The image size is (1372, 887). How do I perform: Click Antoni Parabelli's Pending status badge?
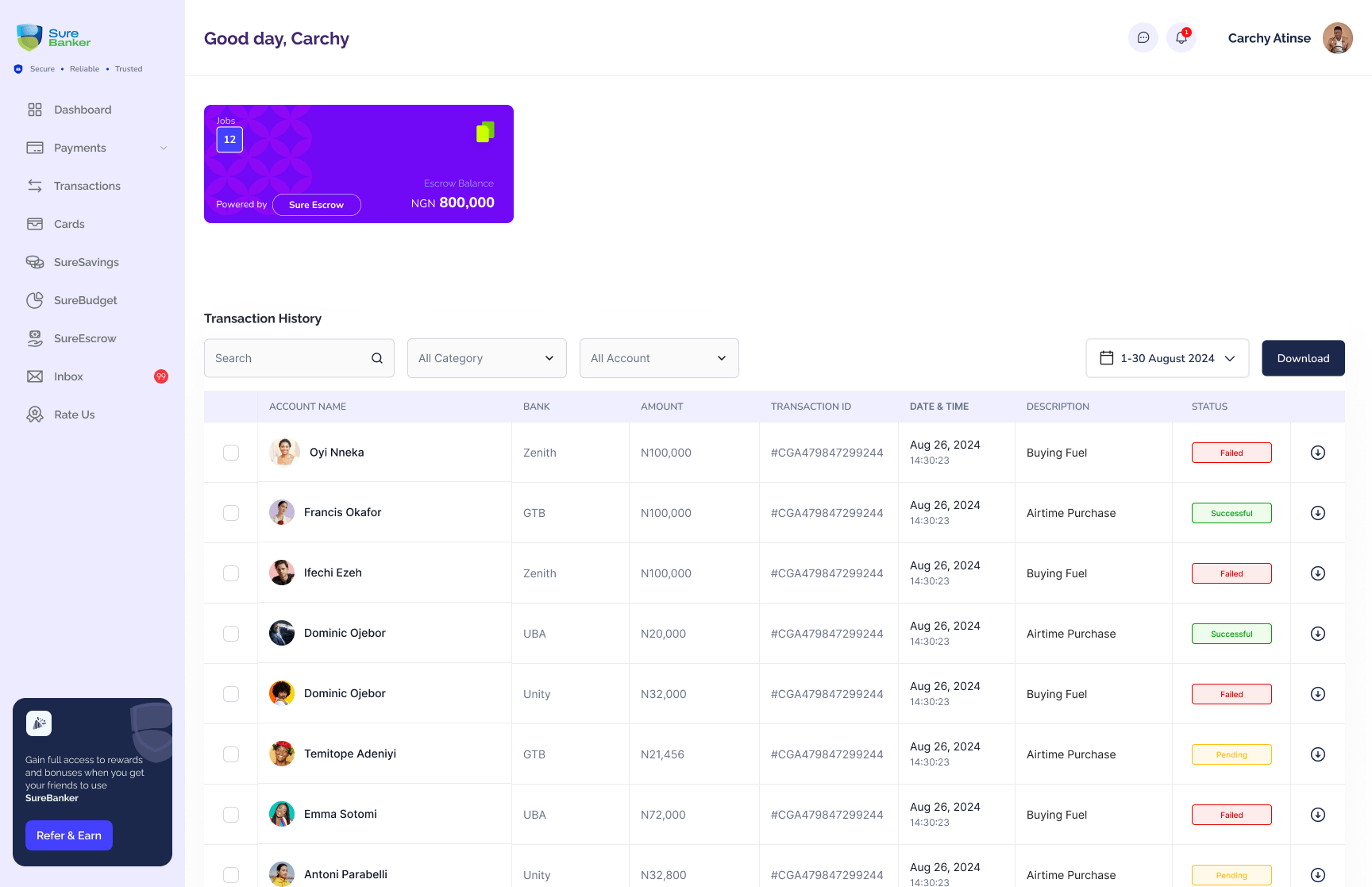pyautogui.click(x=1231, y=875)
